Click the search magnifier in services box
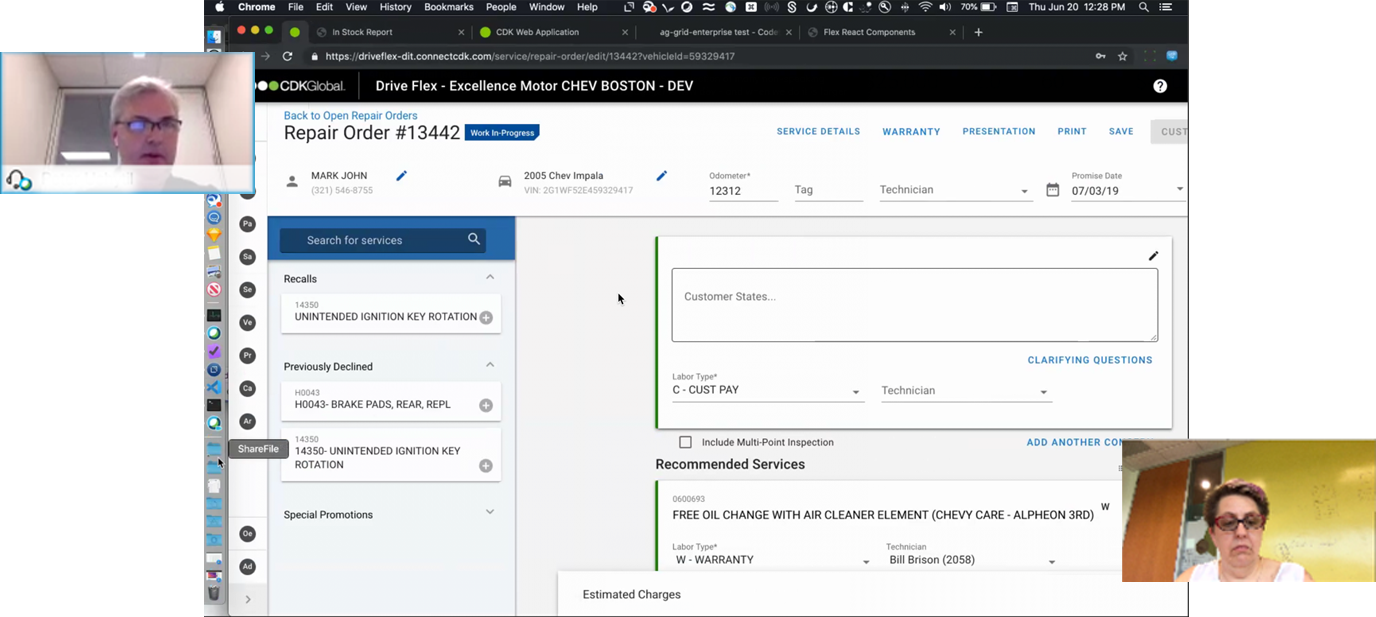Screen dimensions: 1376x617 [474, 239]
